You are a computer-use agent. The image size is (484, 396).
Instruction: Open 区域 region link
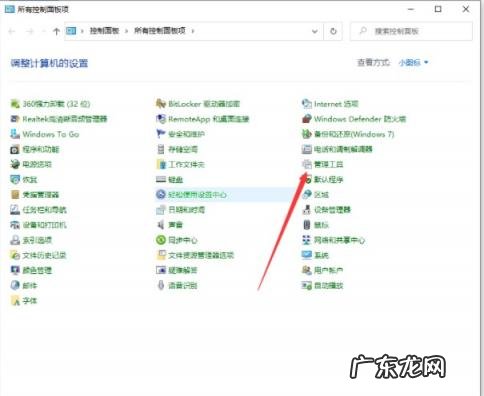[x=321, y=195]
